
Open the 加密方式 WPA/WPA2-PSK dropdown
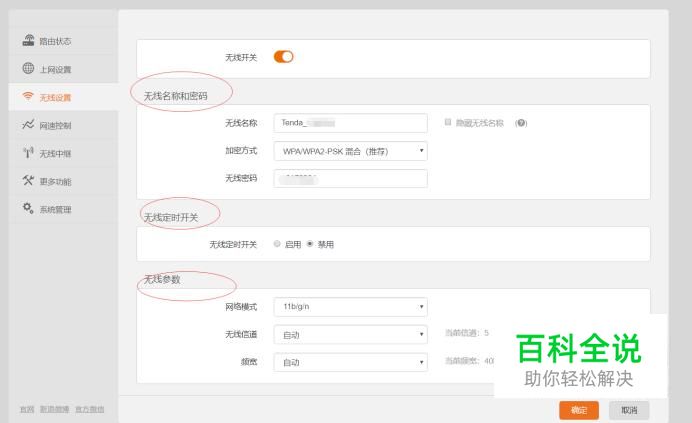click(350, 151)
